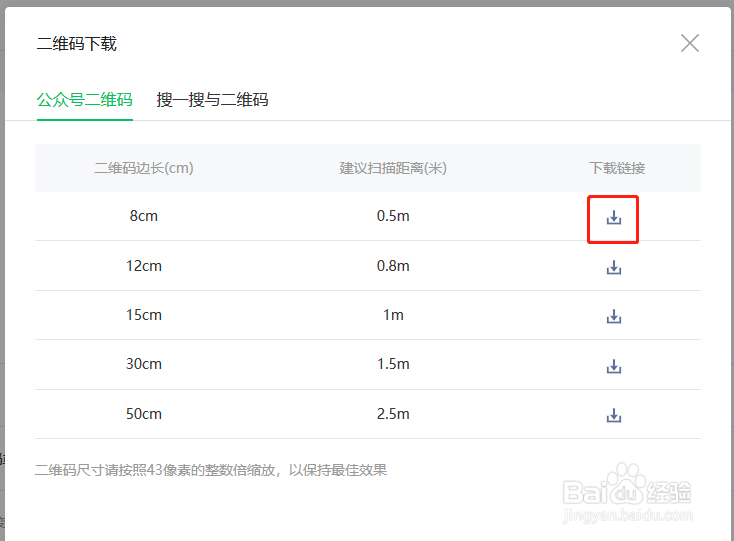Click the 建议扫描距离(米) column header
Screen dimensions: 734x541
(x=393, y=168)
